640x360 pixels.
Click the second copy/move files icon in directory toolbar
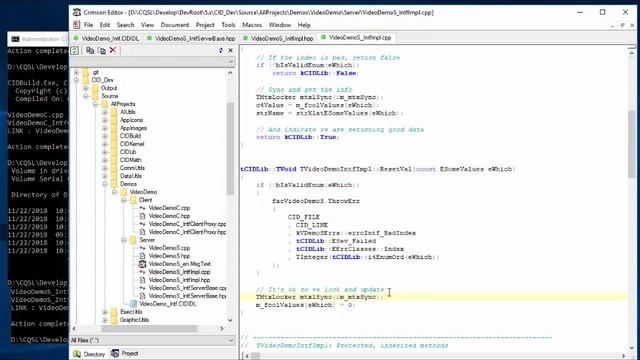(102, 50)
